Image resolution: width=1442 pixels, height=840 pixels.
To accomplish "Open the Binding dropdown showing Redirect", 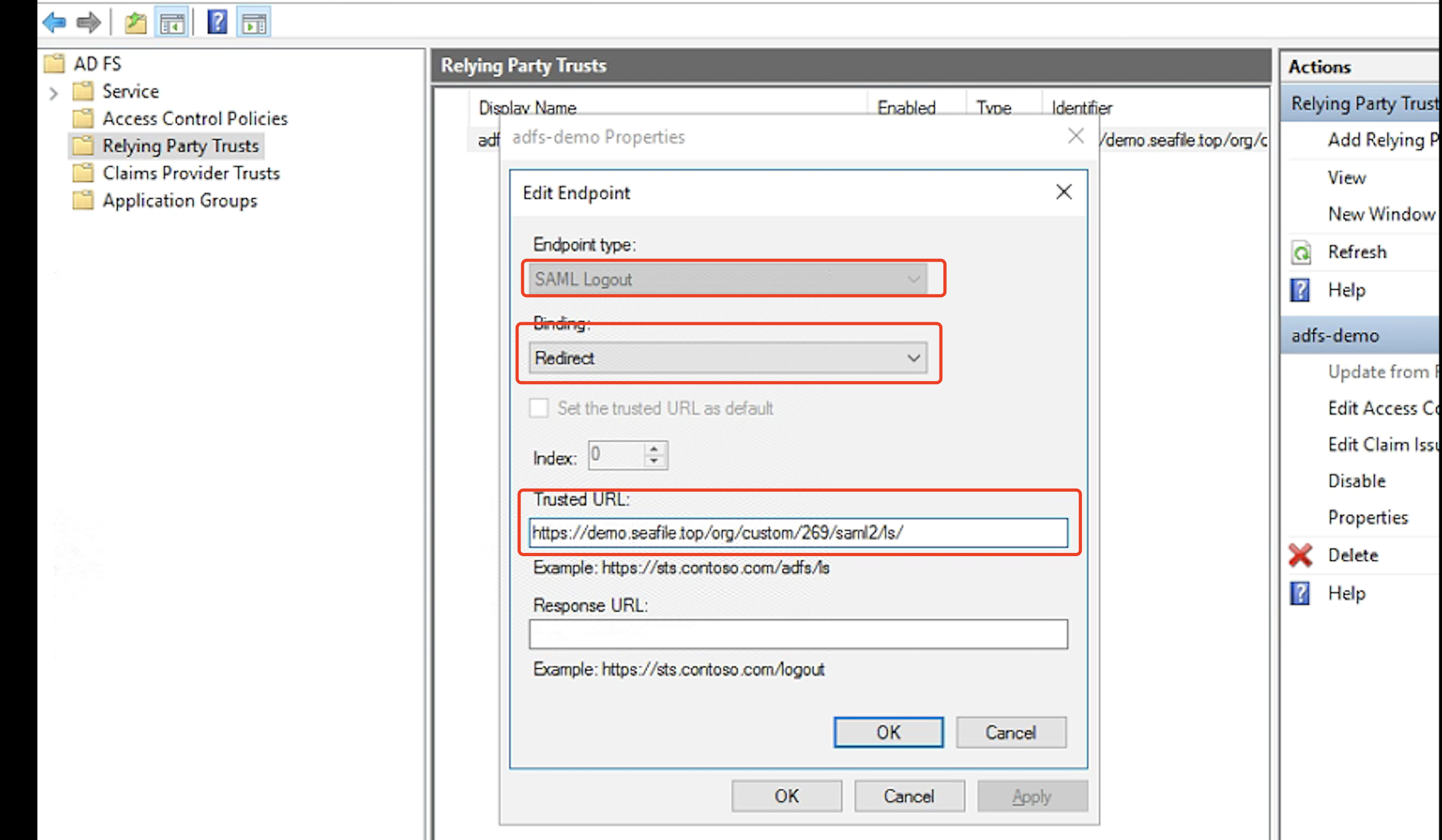I will point(728,358).
